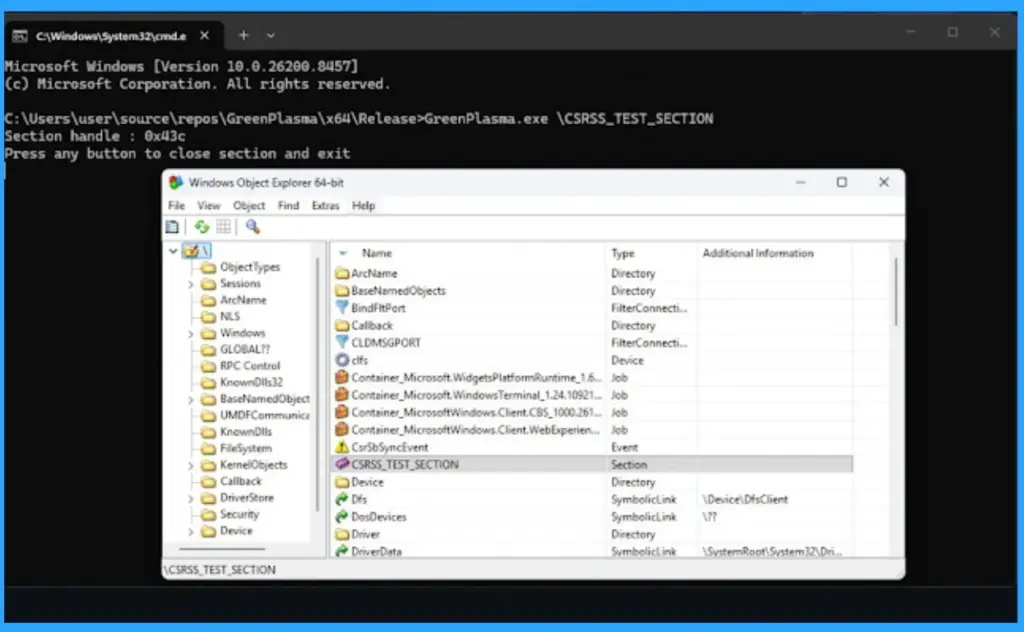The height and width of the screenshot is (632, 1024).
Task: Open the File menu
Action: 176,206
